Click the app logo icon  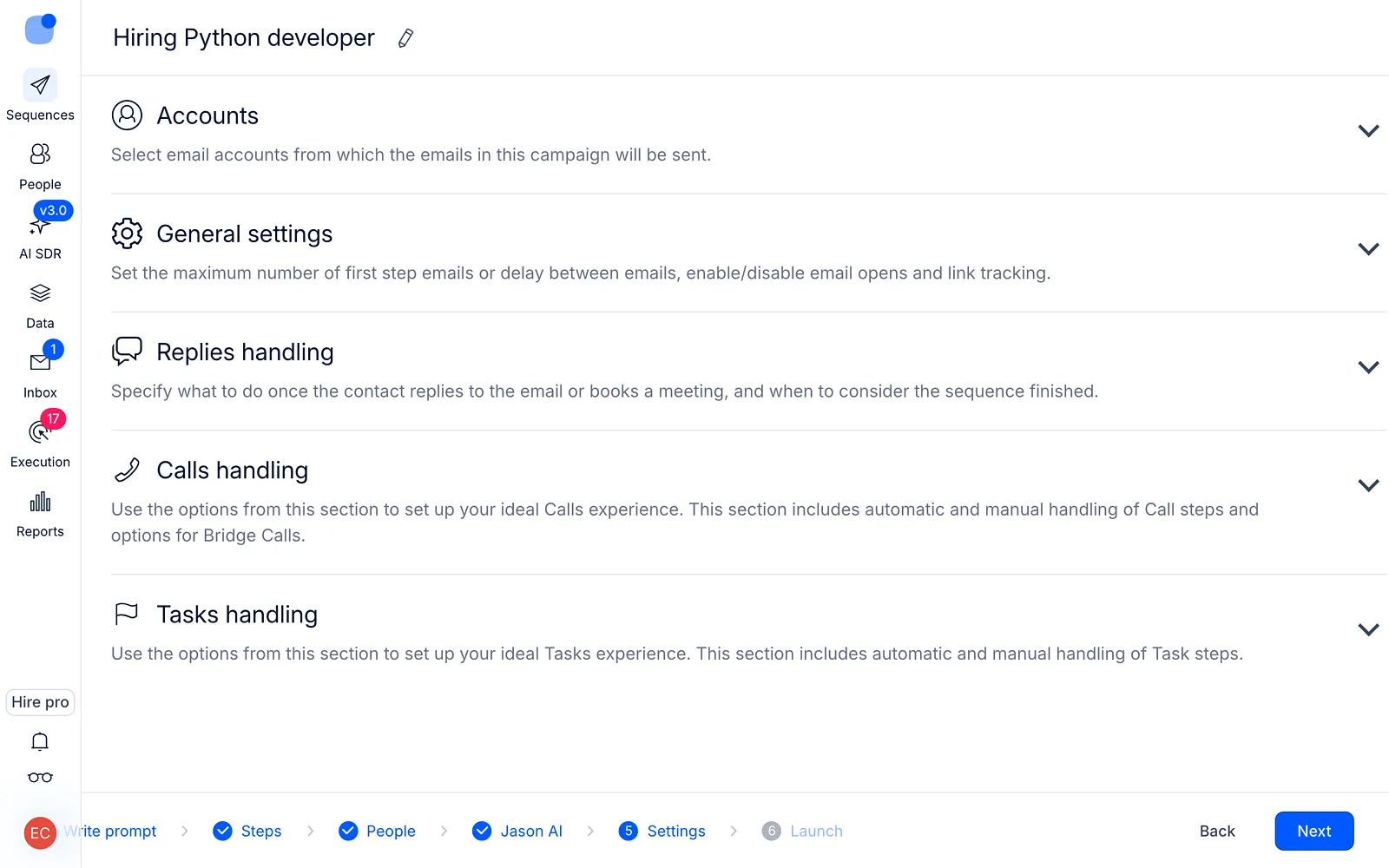coord(40,29)
